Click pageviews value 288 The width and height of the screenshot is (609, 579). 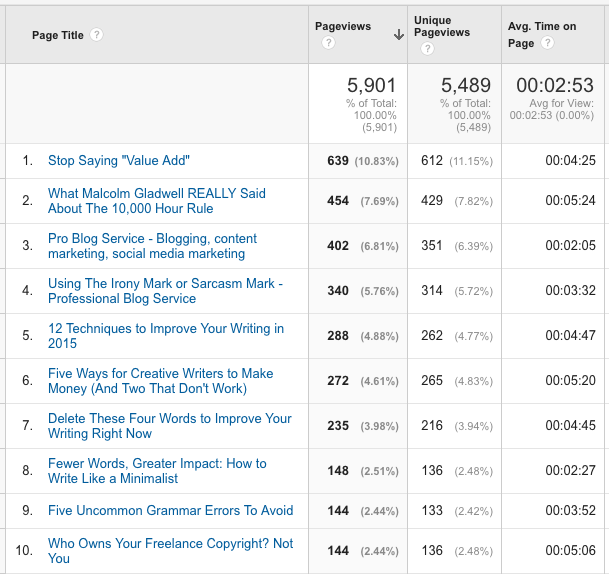(338, 336)
